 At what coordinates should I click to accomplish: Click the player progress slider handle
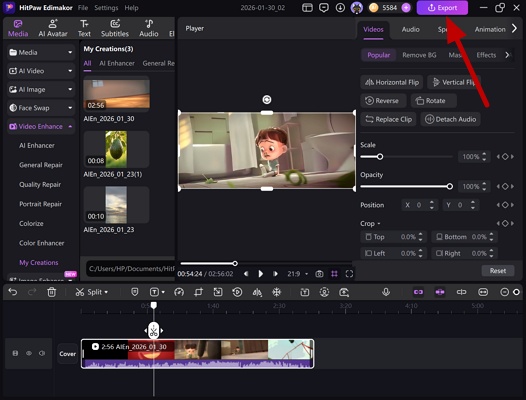(235, 263)
